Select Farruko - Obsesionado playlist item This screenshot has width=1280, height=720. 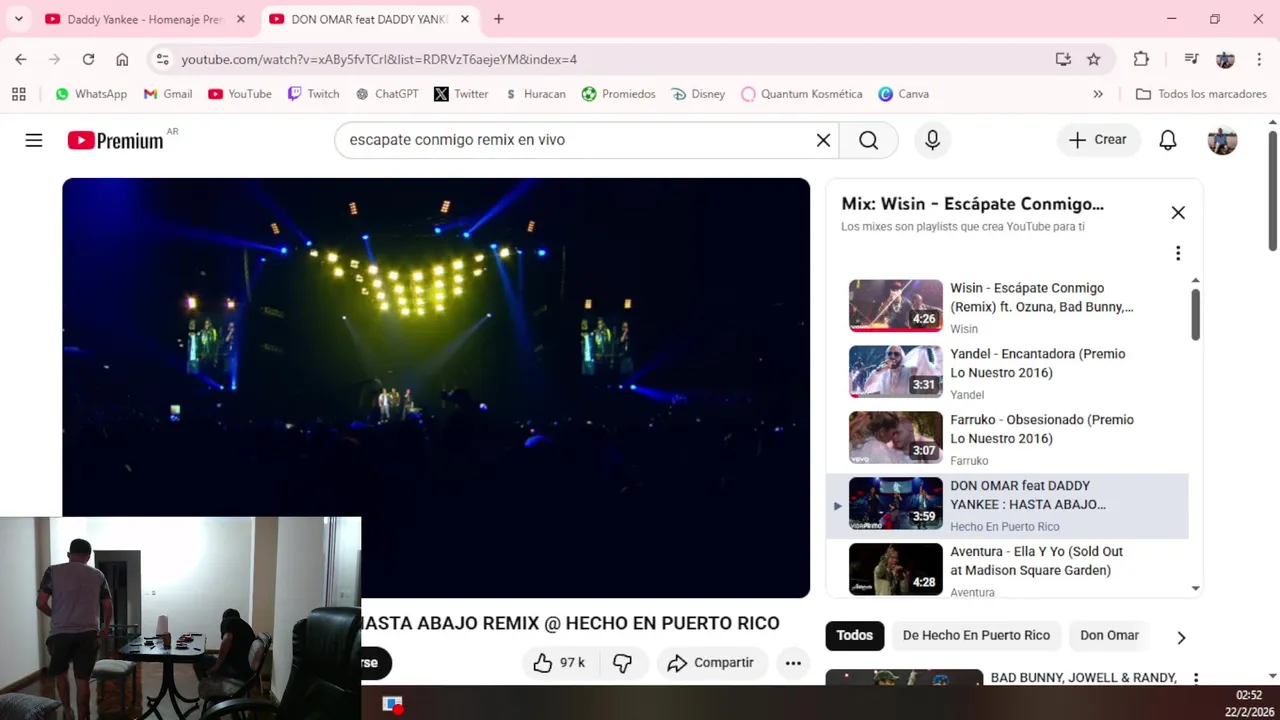[1007, 437]
